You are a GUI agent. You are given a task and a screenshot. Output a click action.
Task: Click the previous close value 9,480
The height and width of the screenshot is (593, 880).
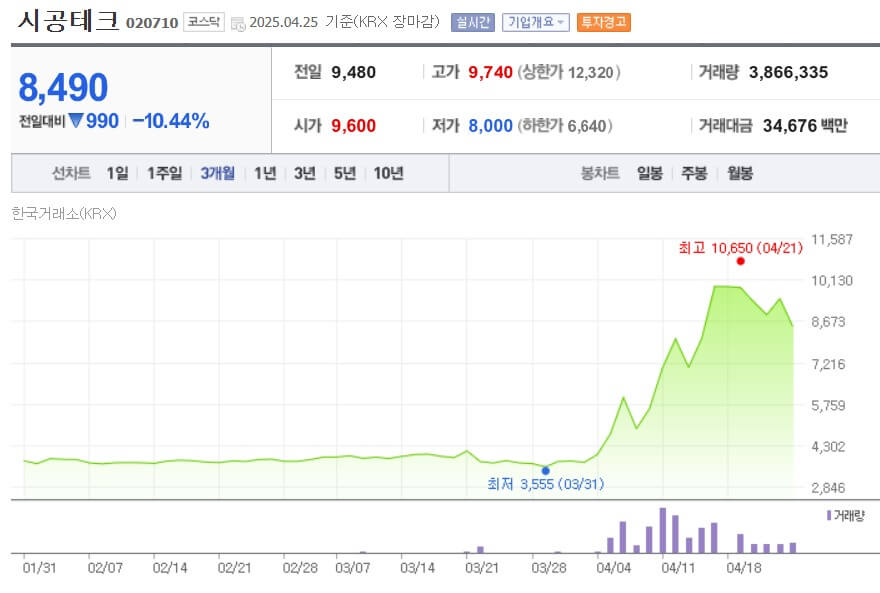(x=354, y=72)
